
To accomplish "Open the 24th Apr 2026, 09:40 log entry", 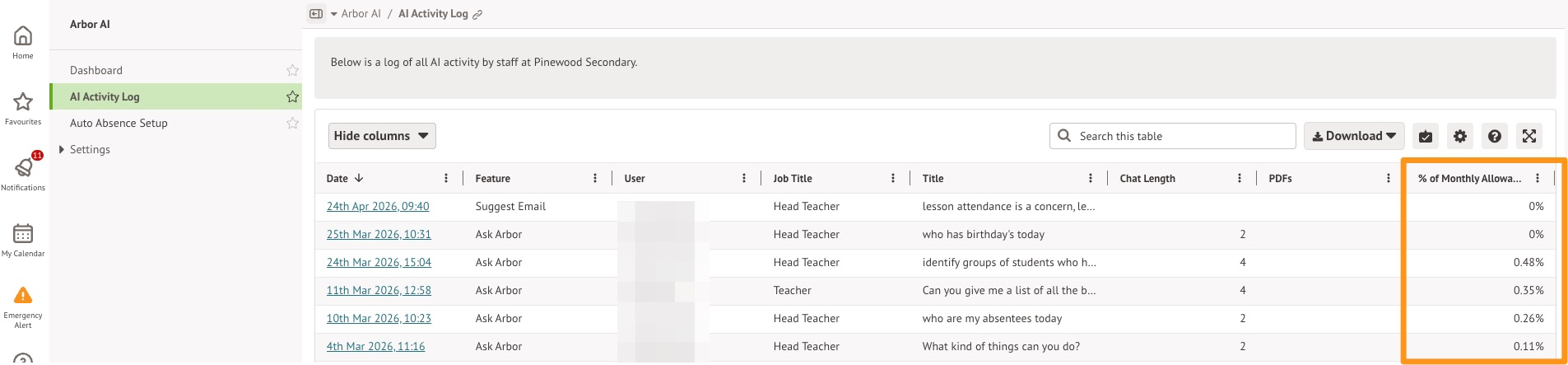I will coord(378,207).
